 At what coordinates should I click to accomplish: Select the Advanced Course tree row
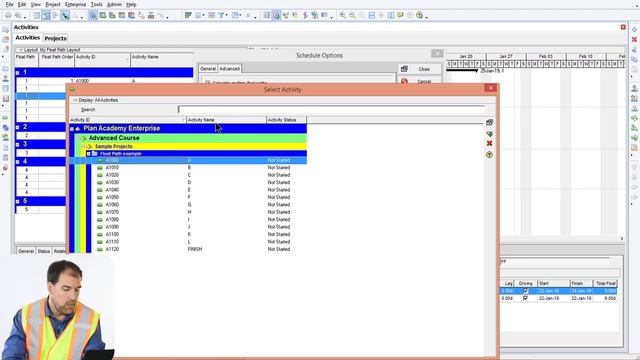(191, 138)
